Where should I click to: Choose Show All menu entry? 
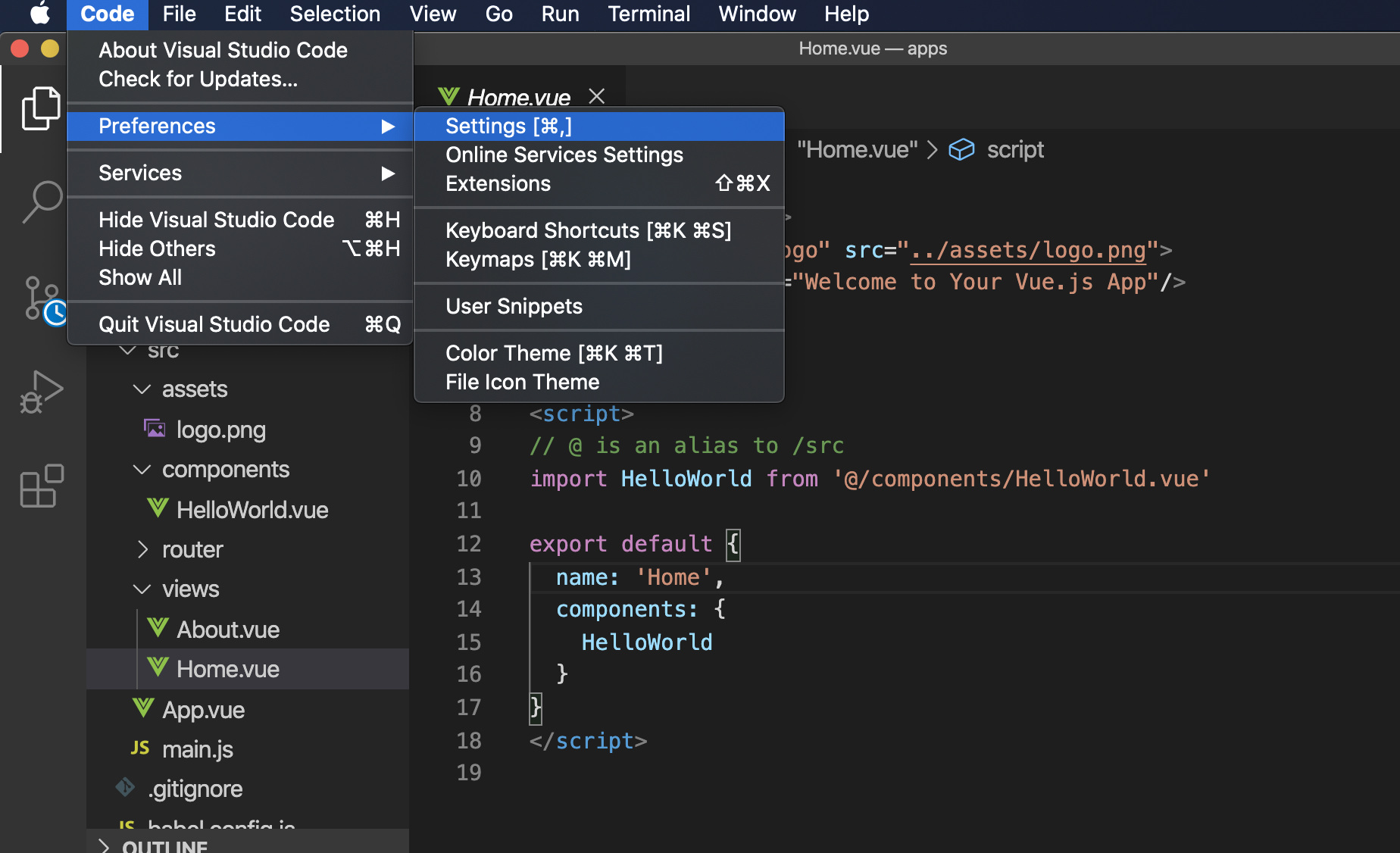240,277
